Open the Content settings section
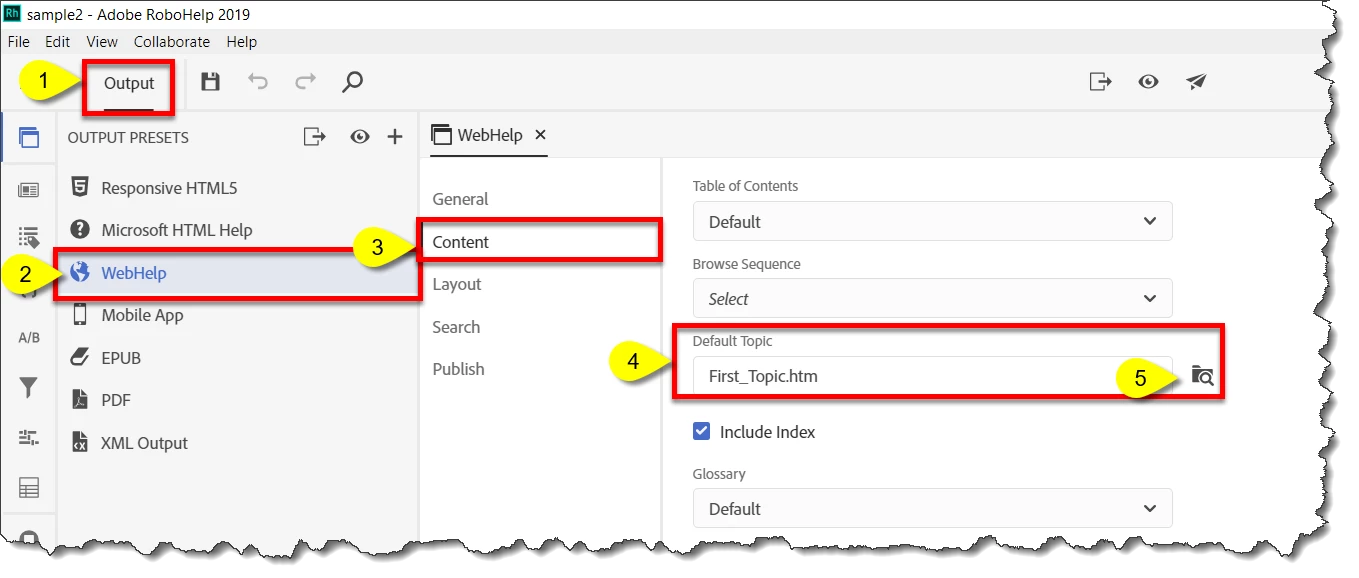 [x=460, y=242]
